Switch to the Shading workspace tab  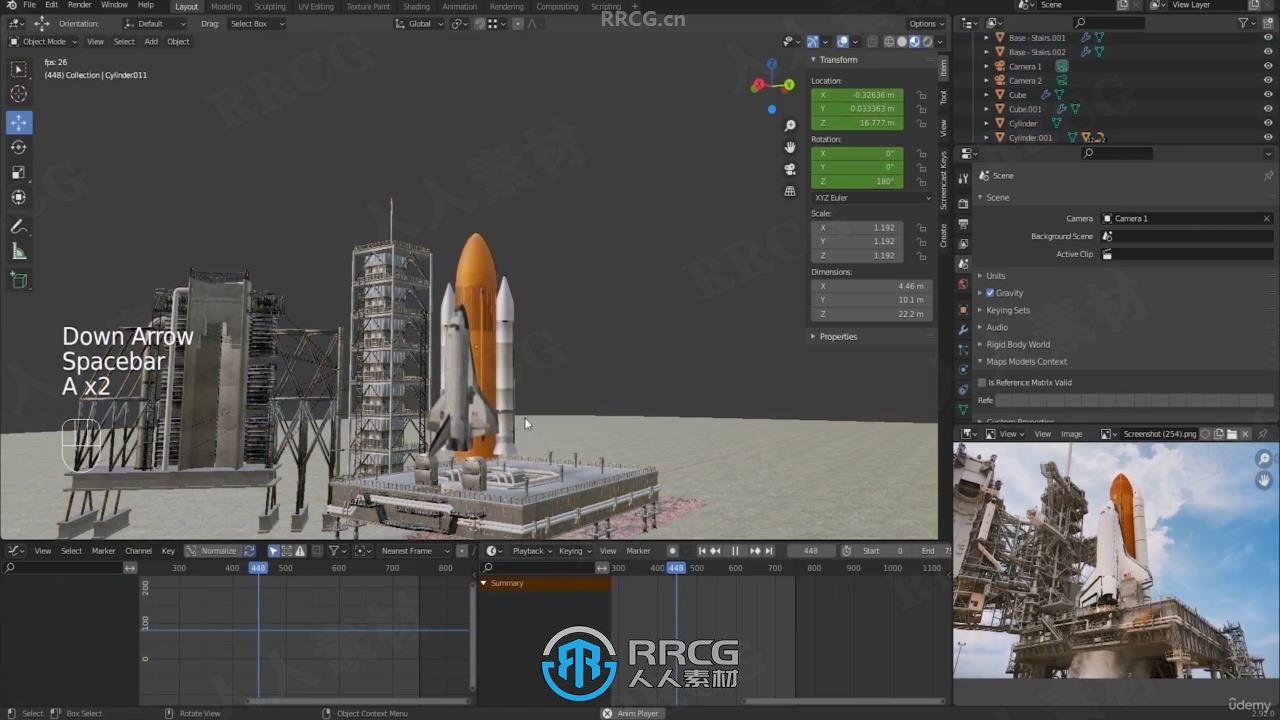(x=416, y=6)
